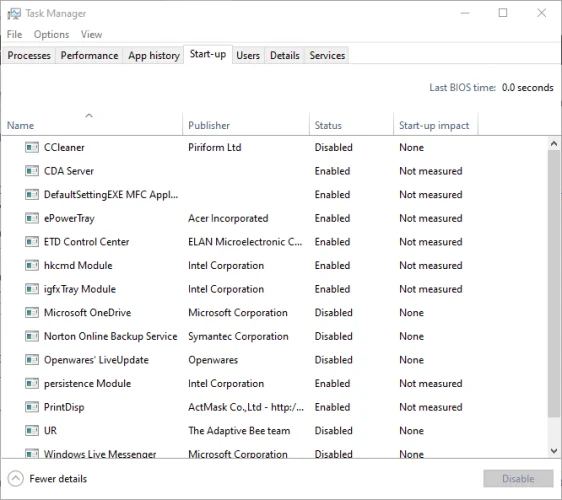Click the scrollbar down arrow
The image size is (562, 500).
[554, 451]
